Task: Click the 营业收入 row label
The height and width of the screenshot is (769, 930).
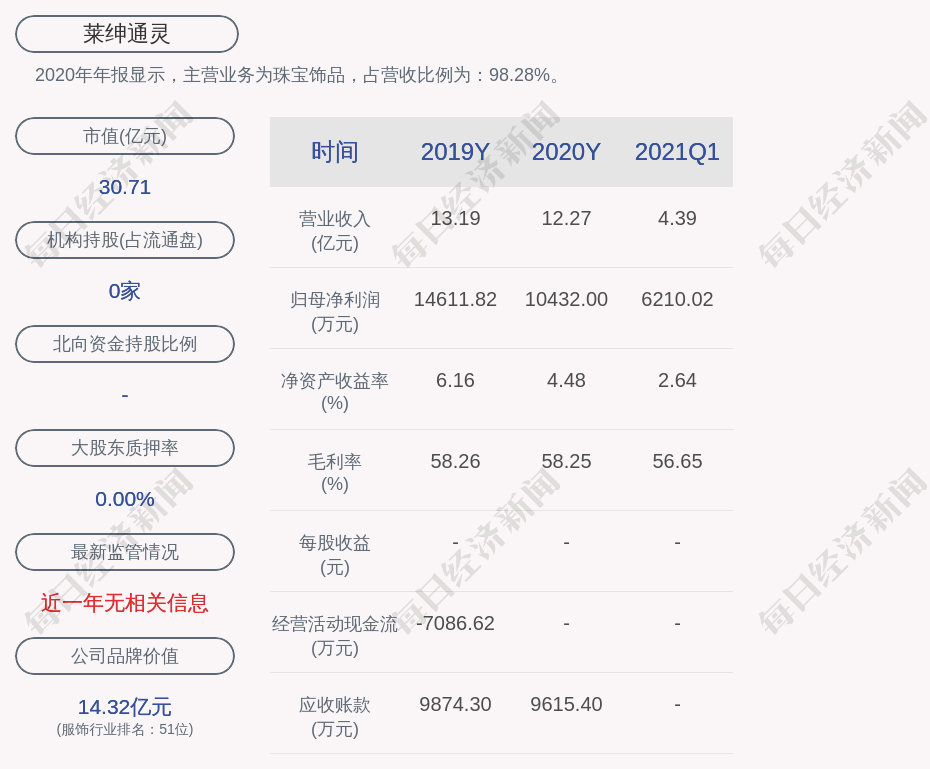Action: (x=335, y=231)
